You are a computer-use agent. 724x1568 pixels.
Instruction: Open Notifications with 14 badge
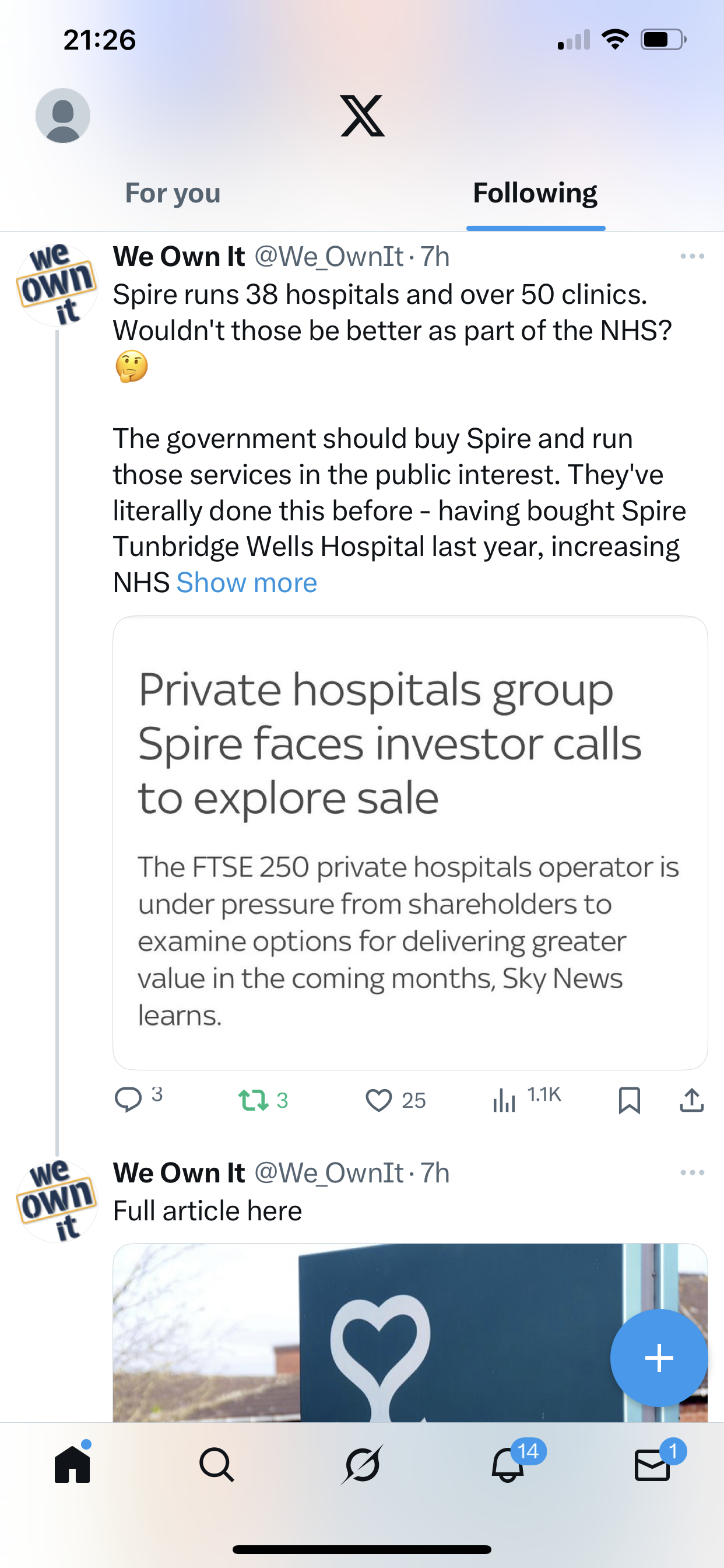(x=507, y=1465)
